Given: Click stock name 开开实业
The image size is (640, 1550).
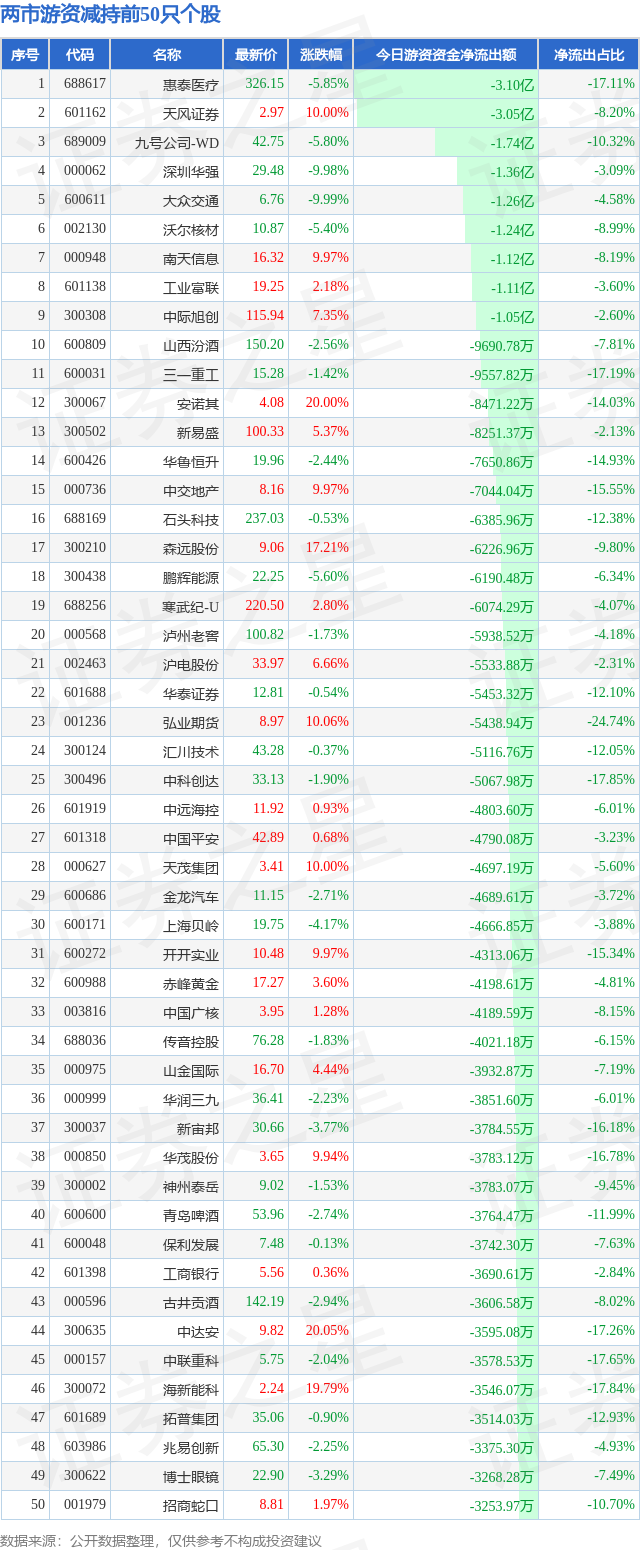Looking at the screenshot, I should [x=191, y=954].
